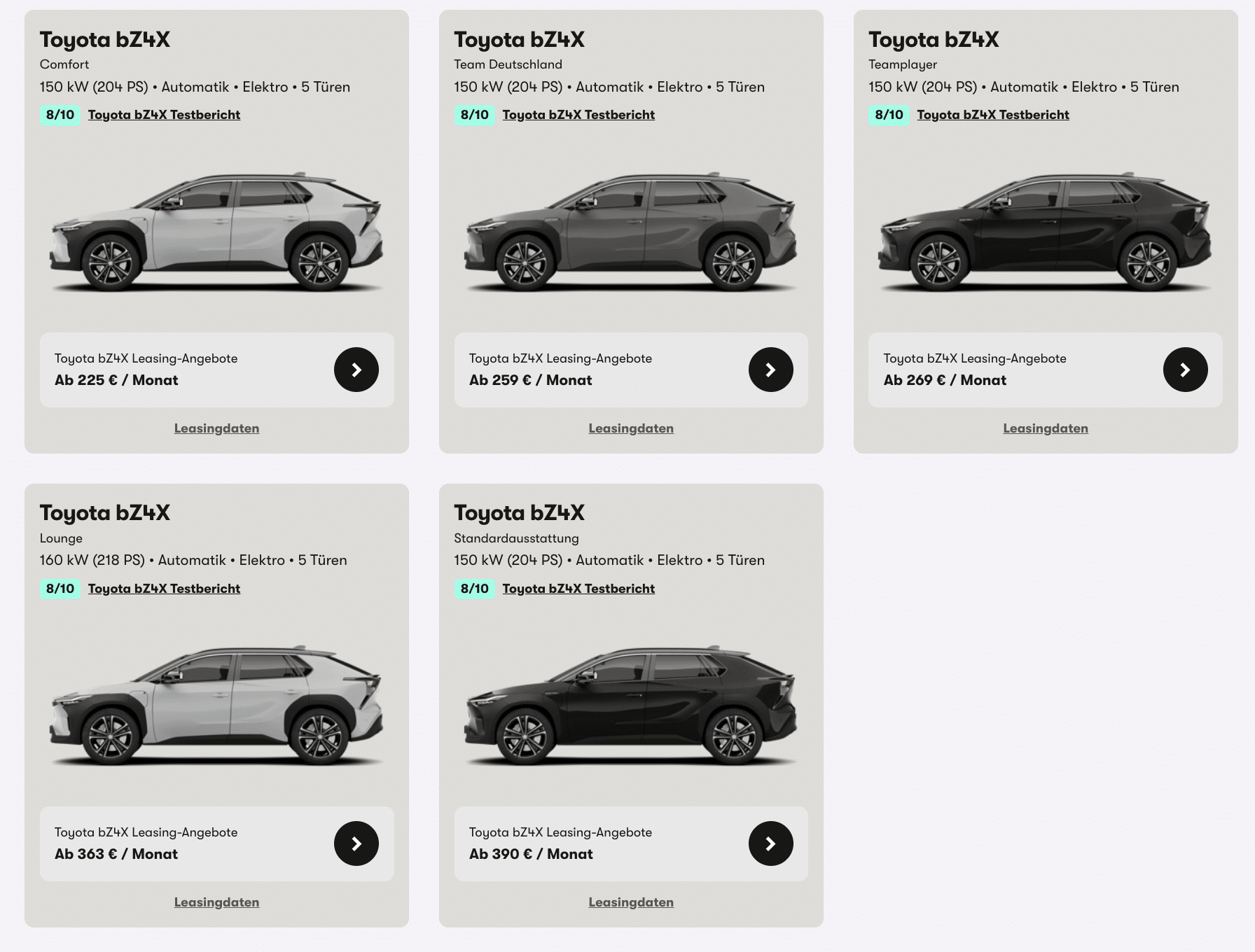
Task: Open arrow button for Lounge leasing offer
Action: pos(356,843)
